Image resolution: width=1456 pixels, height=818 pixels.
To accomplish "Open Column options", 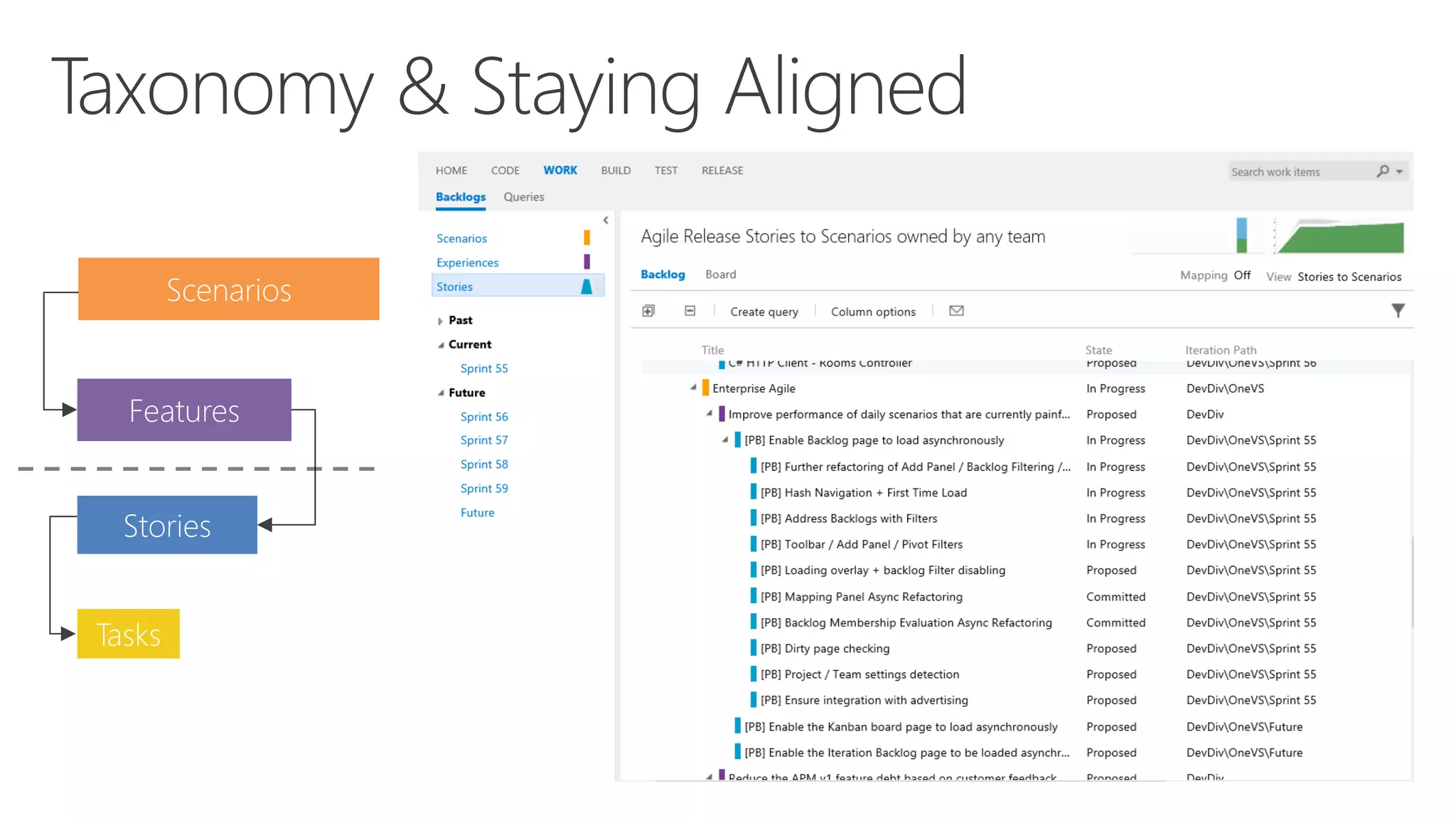I will click(x=873, y=312).
